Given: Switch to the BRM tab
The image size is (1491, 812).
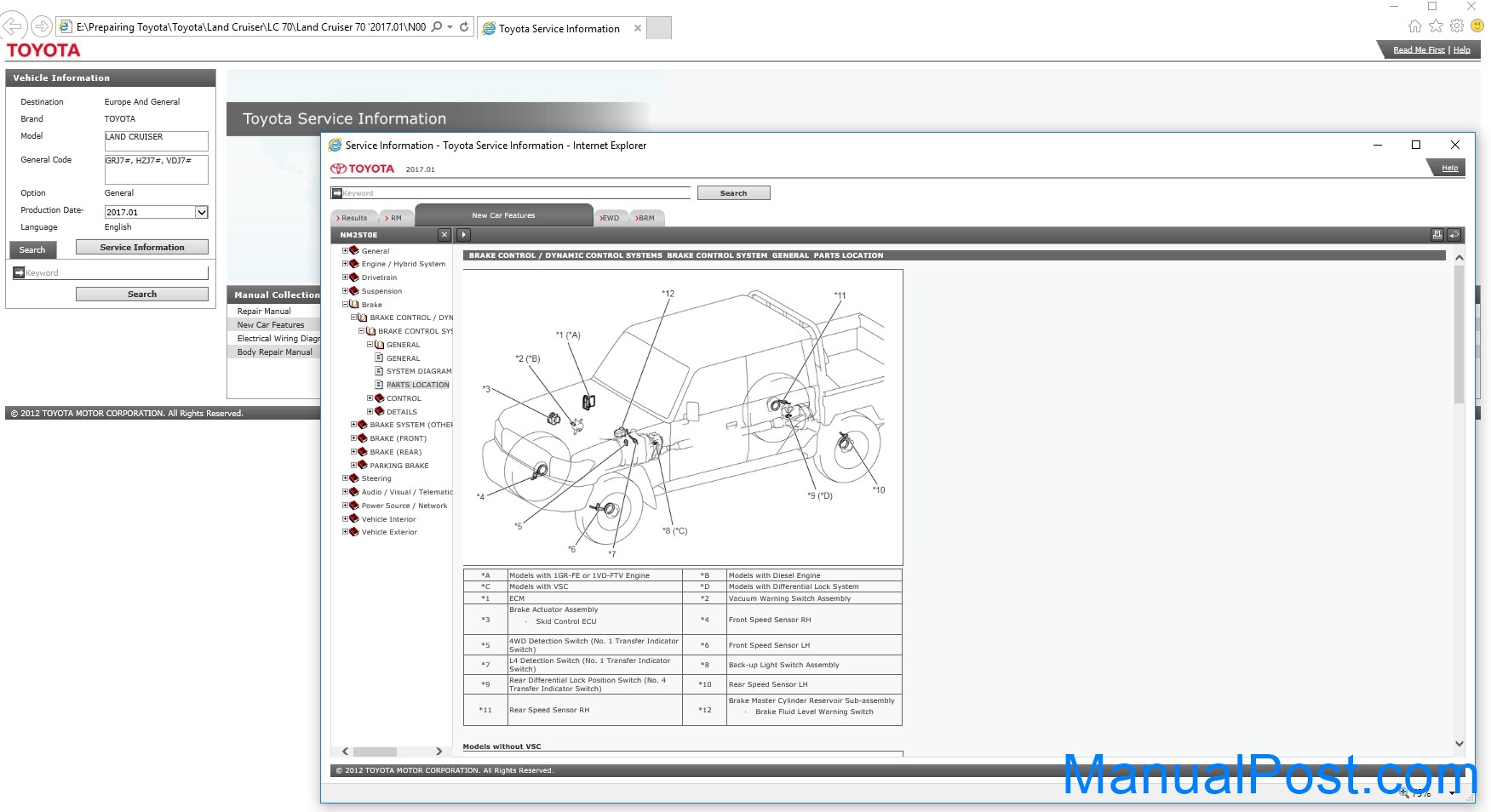Looking at the screenshot, I should tap(645, 218).
